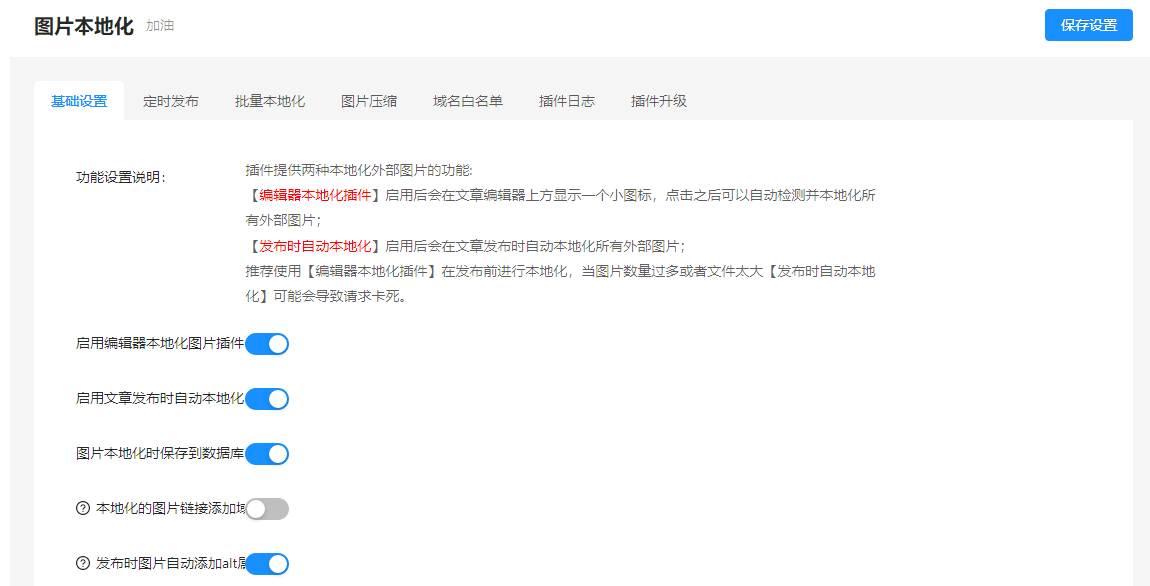Click the 保存设置 button
The image size is (1150, 586).
pos(1088,25)
